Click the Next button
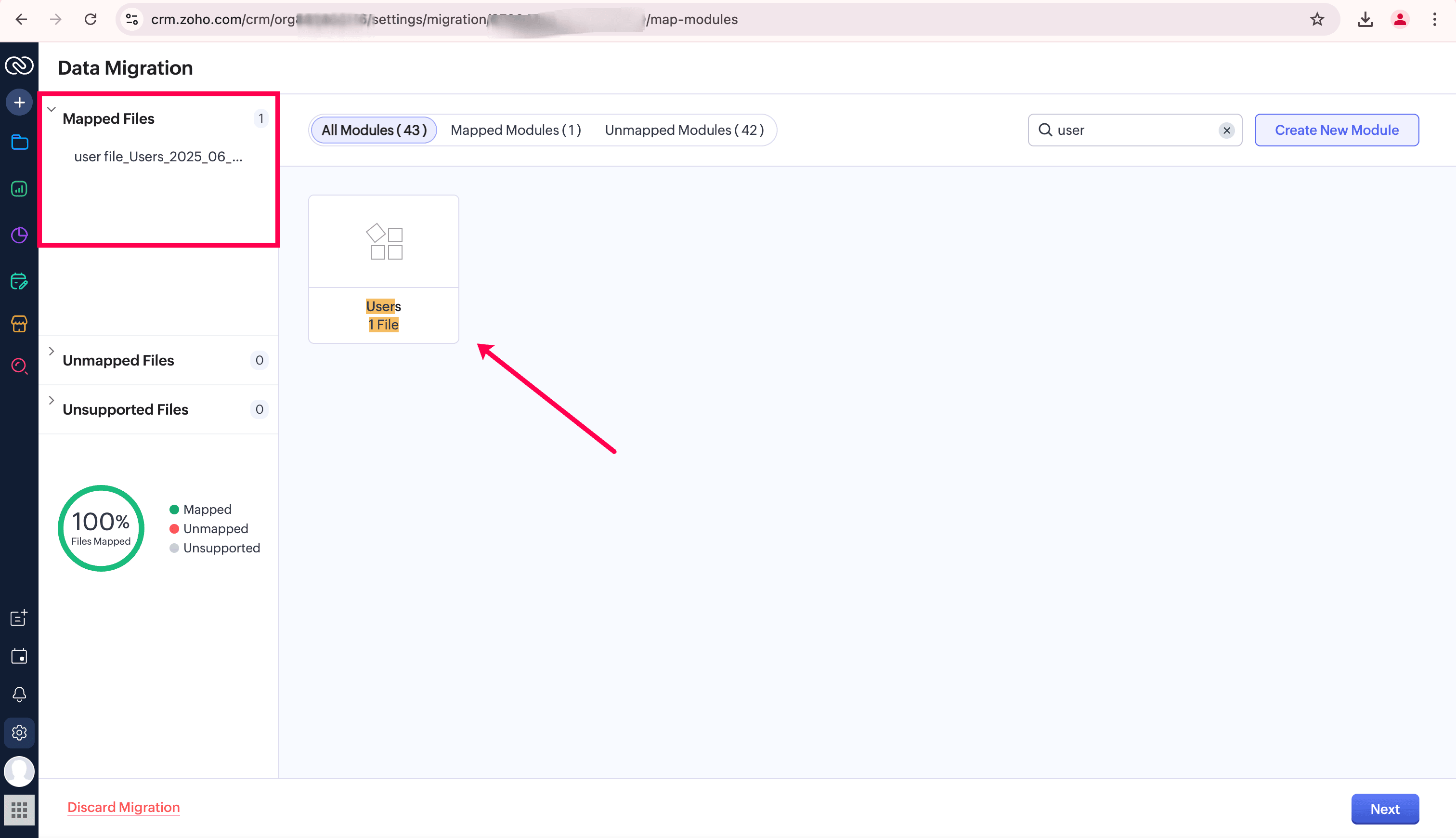Screen dimensions: 1456x838 [x=1384, y=809]
